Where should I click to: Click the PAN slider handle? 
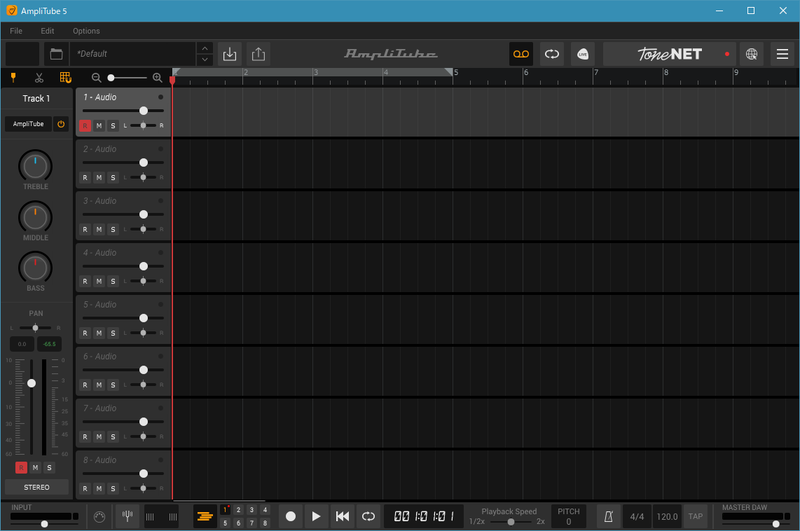pos(35,327)
